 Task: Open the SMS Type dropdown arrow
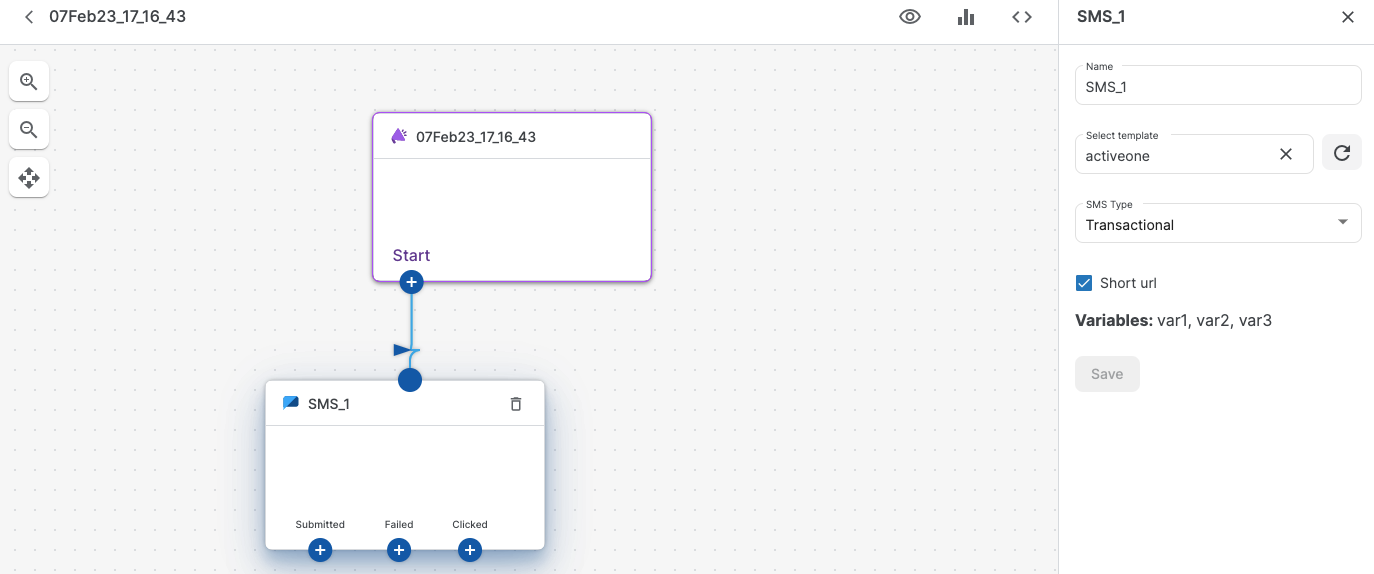click(x=1343, y=222)
